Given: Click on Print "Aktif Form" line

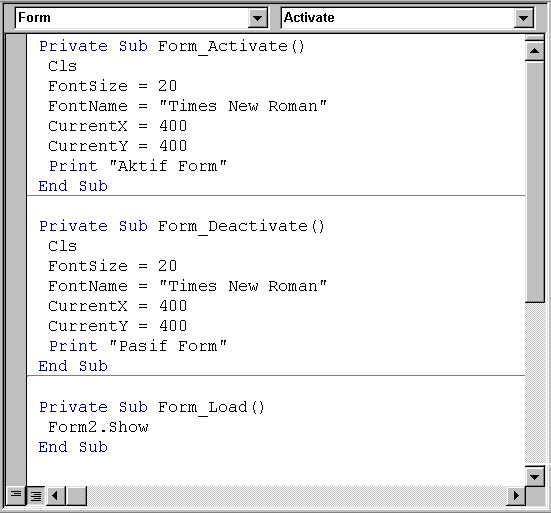Looking at the screenshot, I should click(x=138, y=166).
